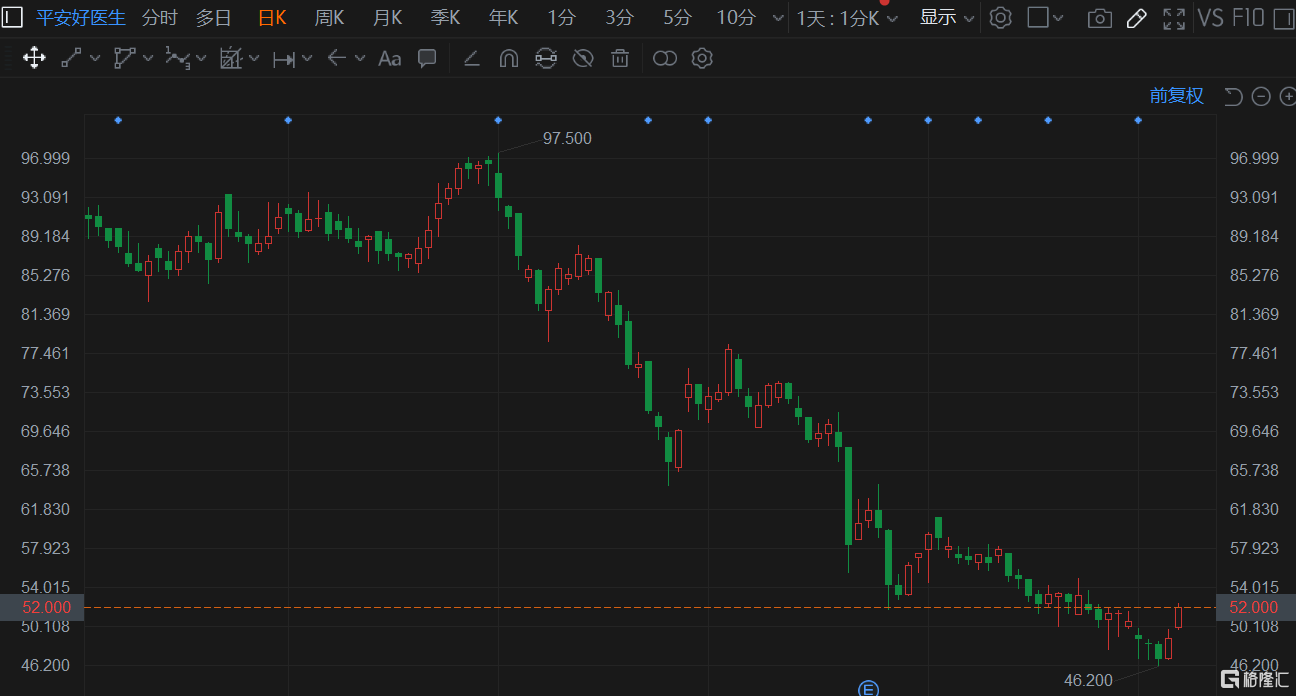1296x696 pixels.
Task: Select the line segment drawing tool
Action: tap(71, 58)
